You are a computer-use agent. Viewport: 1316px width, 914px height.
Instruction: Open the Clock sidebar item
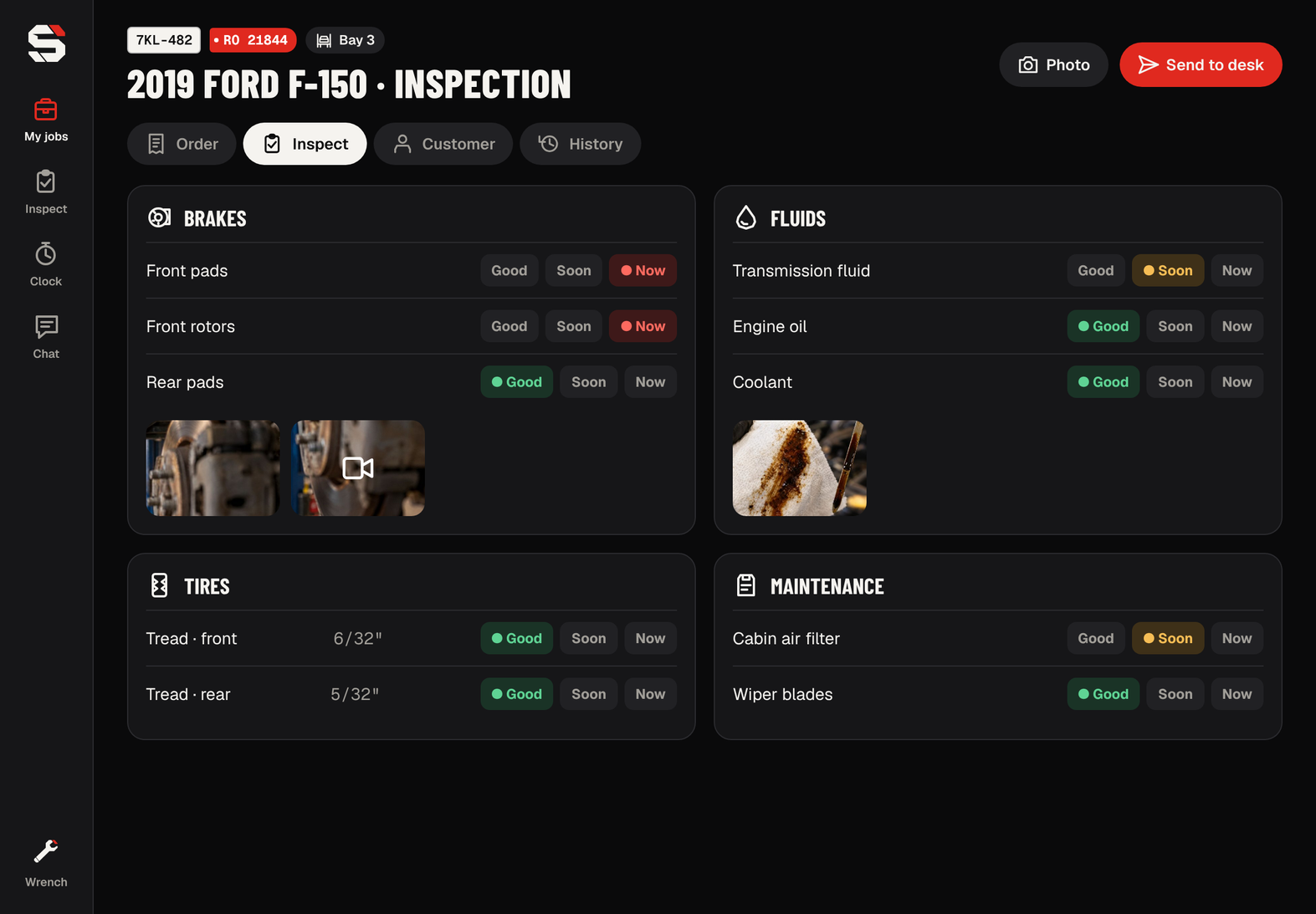(x=46, y=265)
